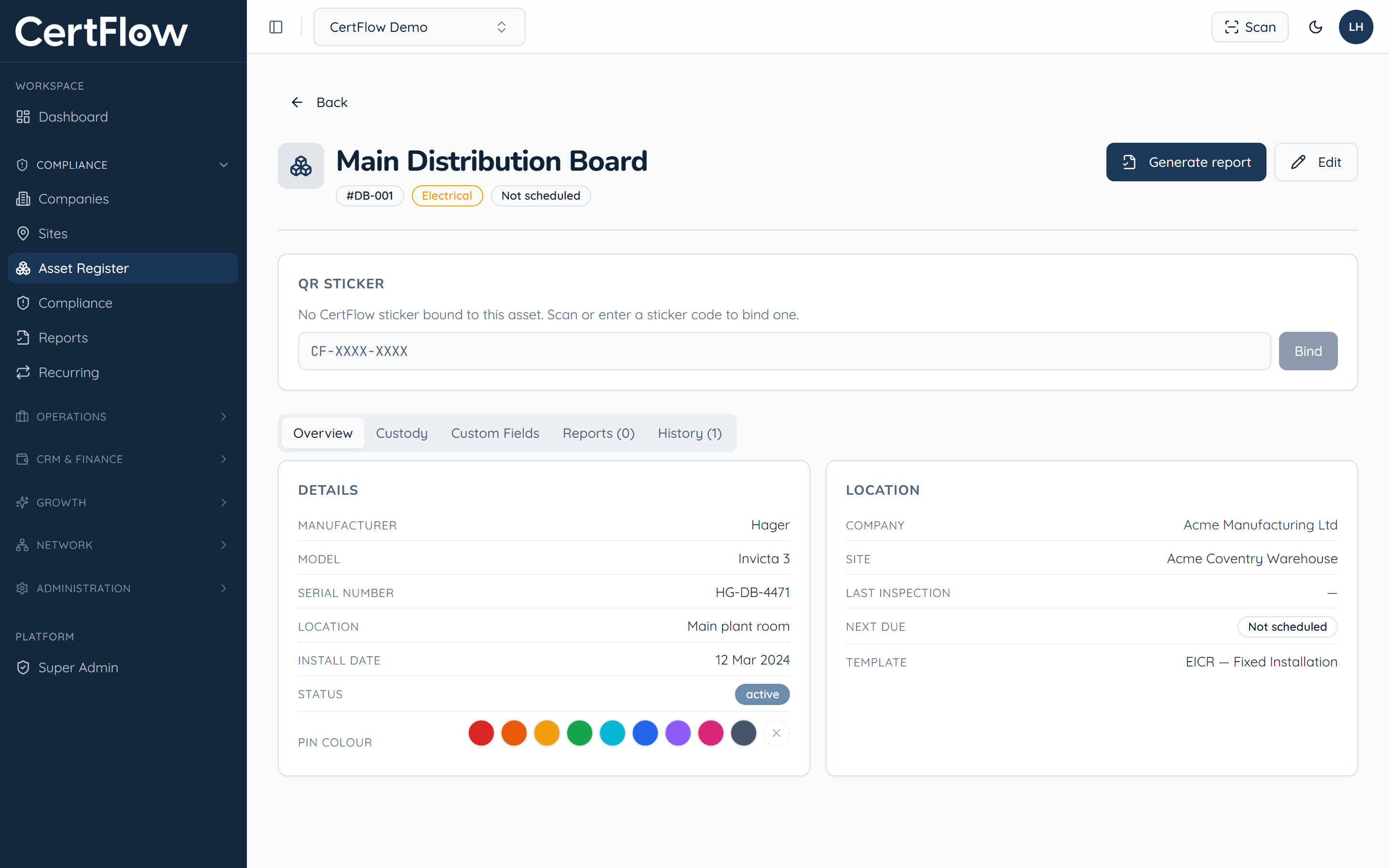Click the Edit button

[1316, 162]
